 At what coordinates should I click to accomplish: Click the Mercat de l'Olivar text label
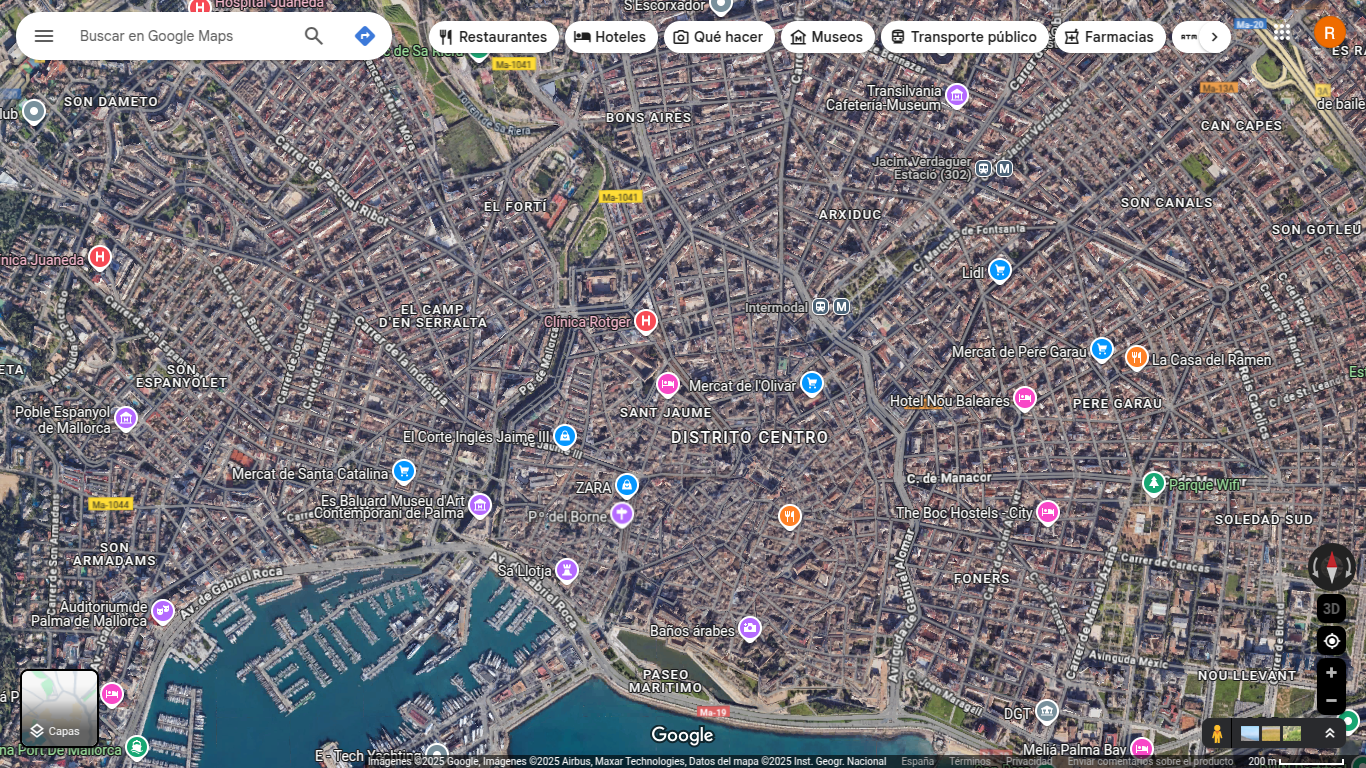(x=743, y=386)
